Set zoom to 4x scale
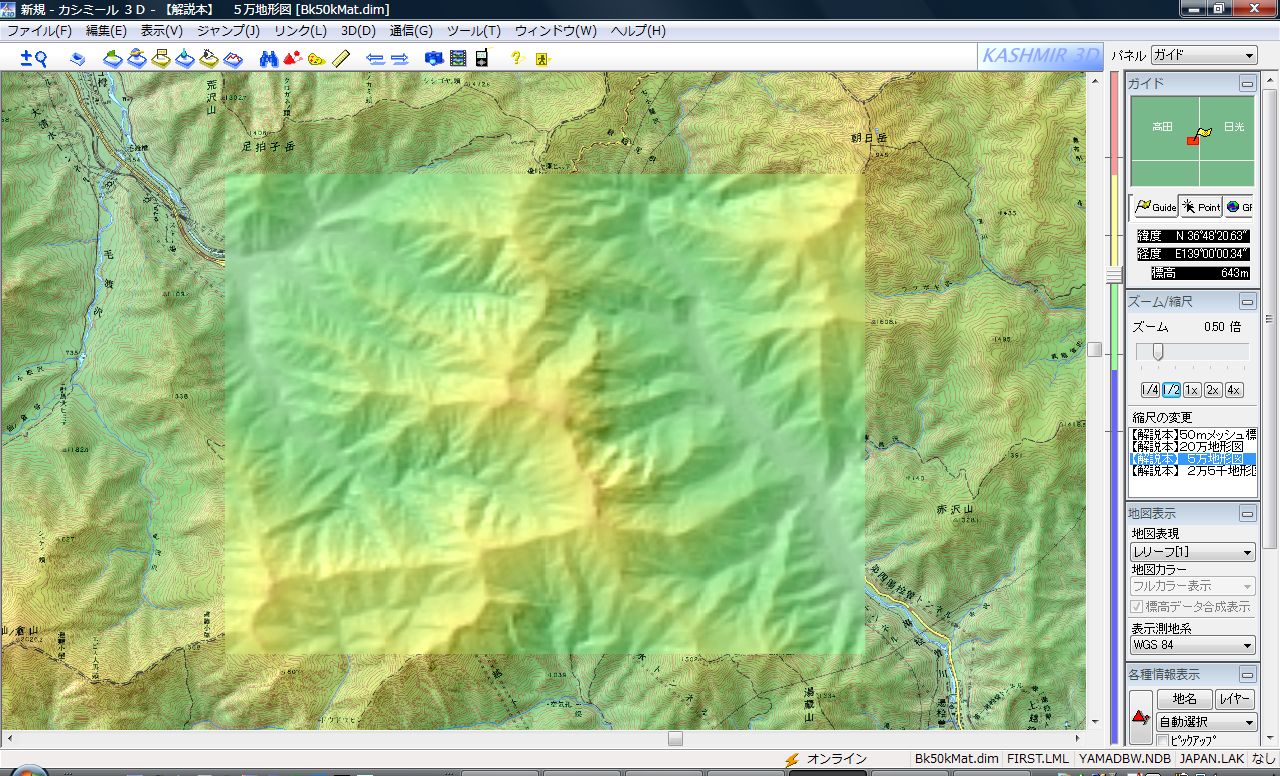Screen dimensions: 1280x776 1234,390
